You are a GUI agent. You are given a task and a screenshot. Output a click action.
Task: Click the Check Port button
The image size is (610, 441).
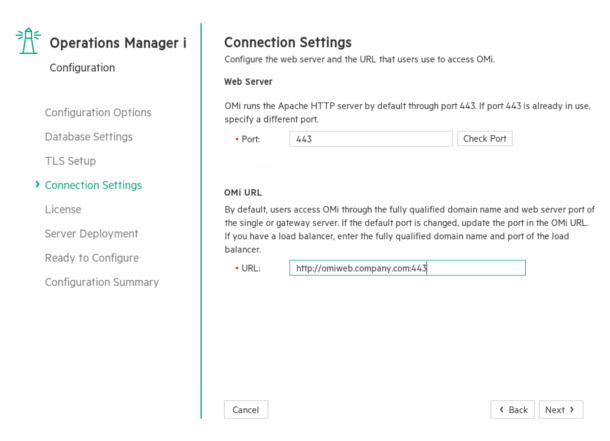[x=485, y=138]
